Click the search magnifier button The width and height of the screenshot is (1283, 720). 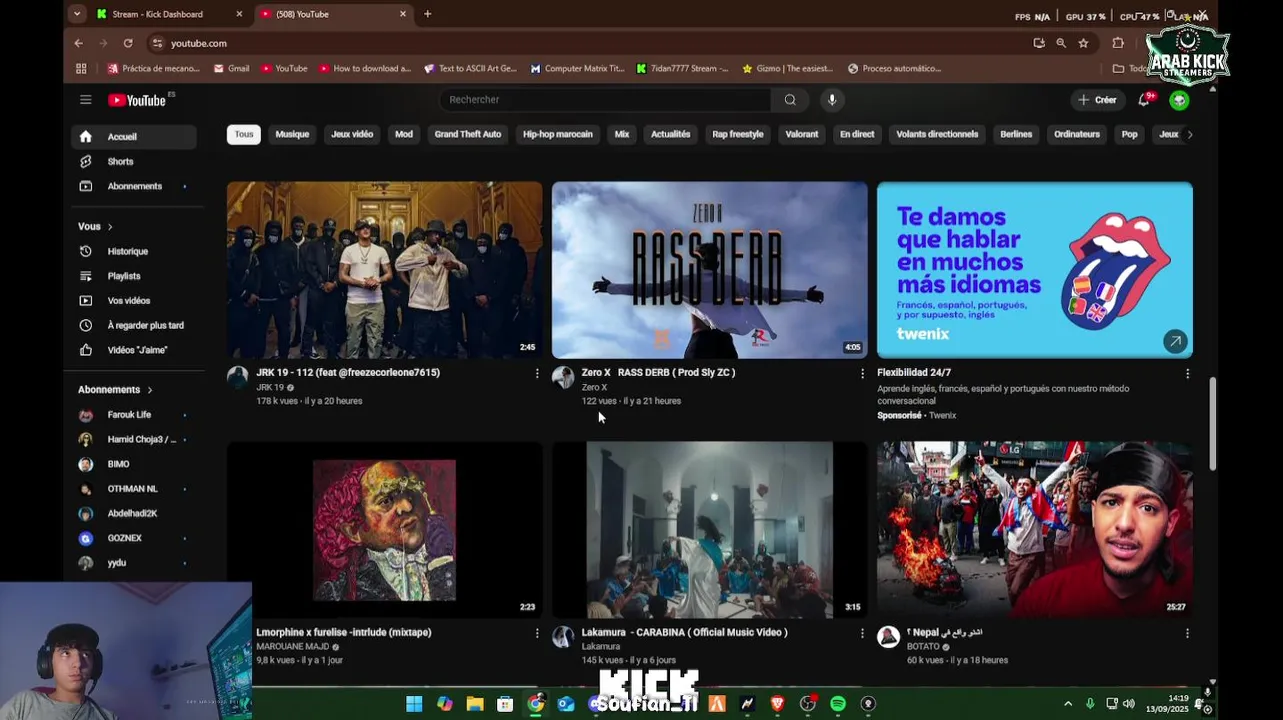click(x=790, y=100)
